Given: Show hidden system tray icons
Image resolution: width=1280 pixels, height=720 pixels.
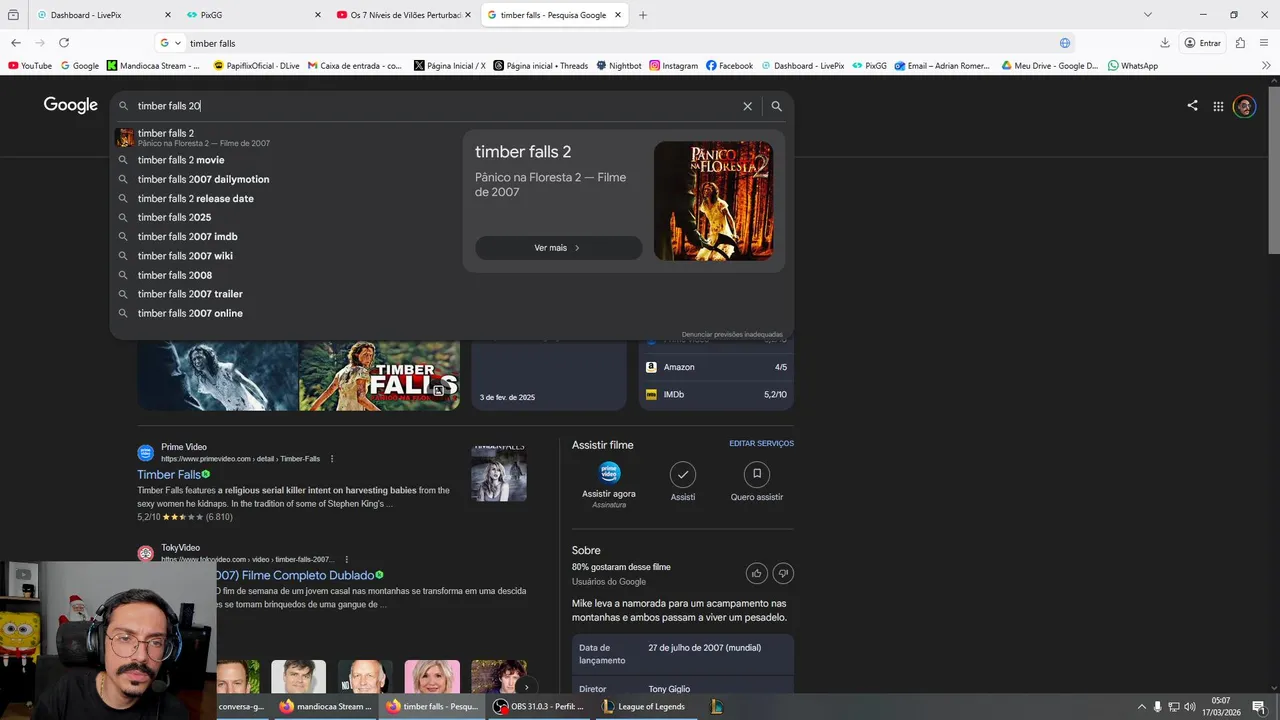Looking at the screenshot, I should (1141, 707).
